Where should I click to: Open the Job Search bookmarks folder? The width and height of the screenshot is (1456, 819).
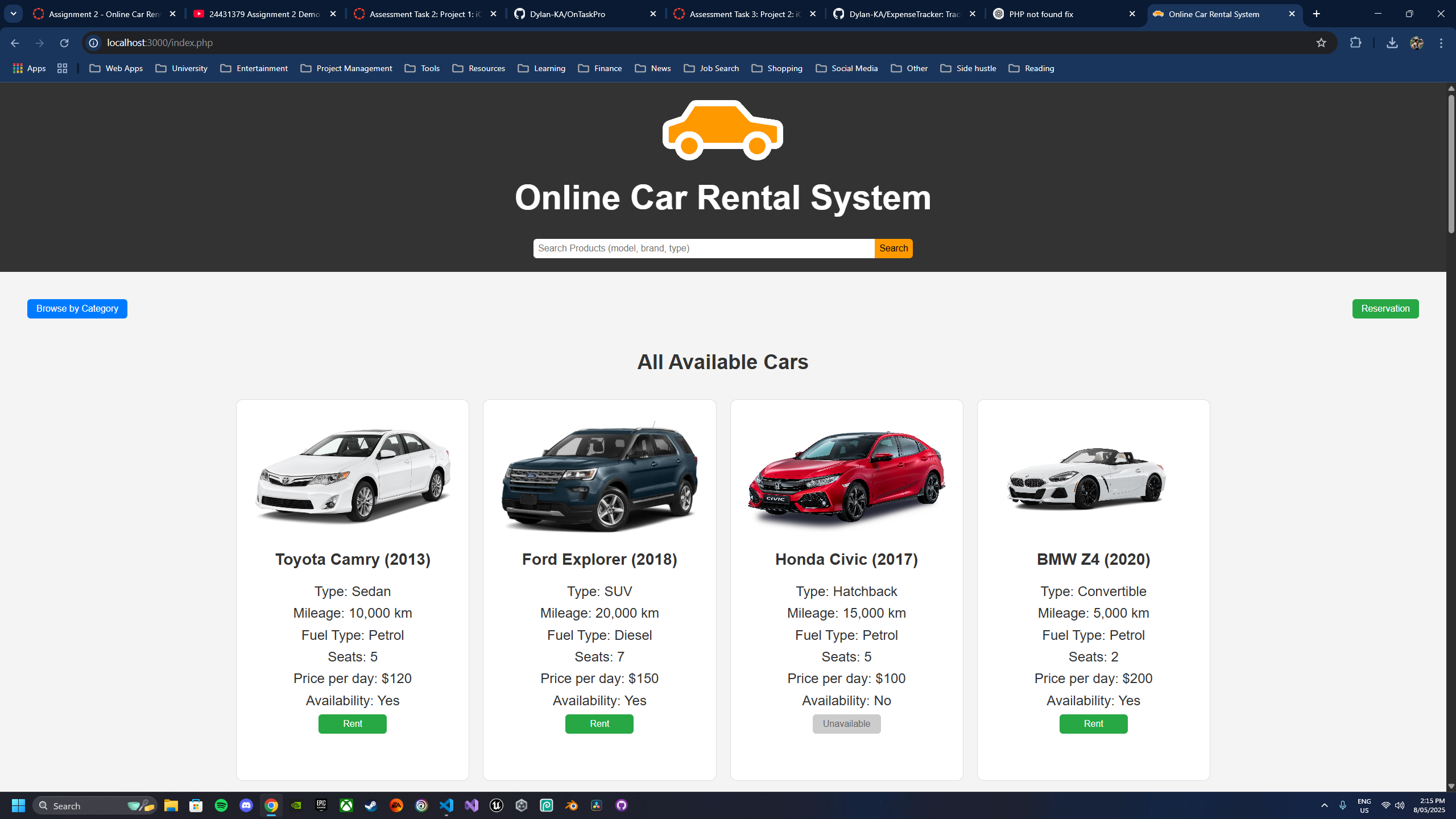point(712,68)
